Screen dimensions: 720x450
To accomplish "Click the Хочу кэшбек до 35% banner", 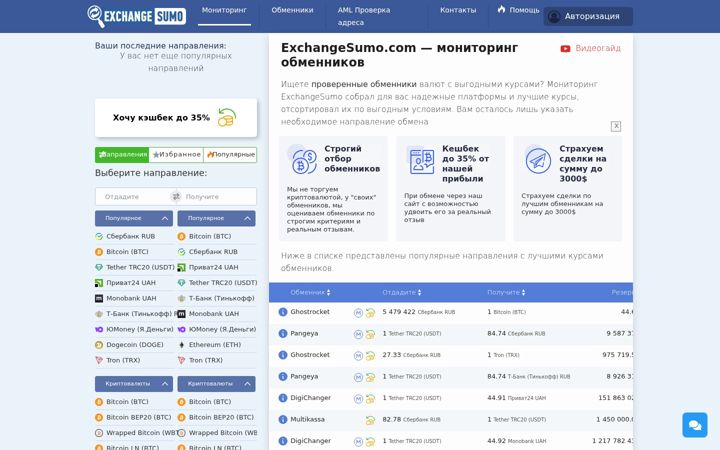I will tap(176, 118).
